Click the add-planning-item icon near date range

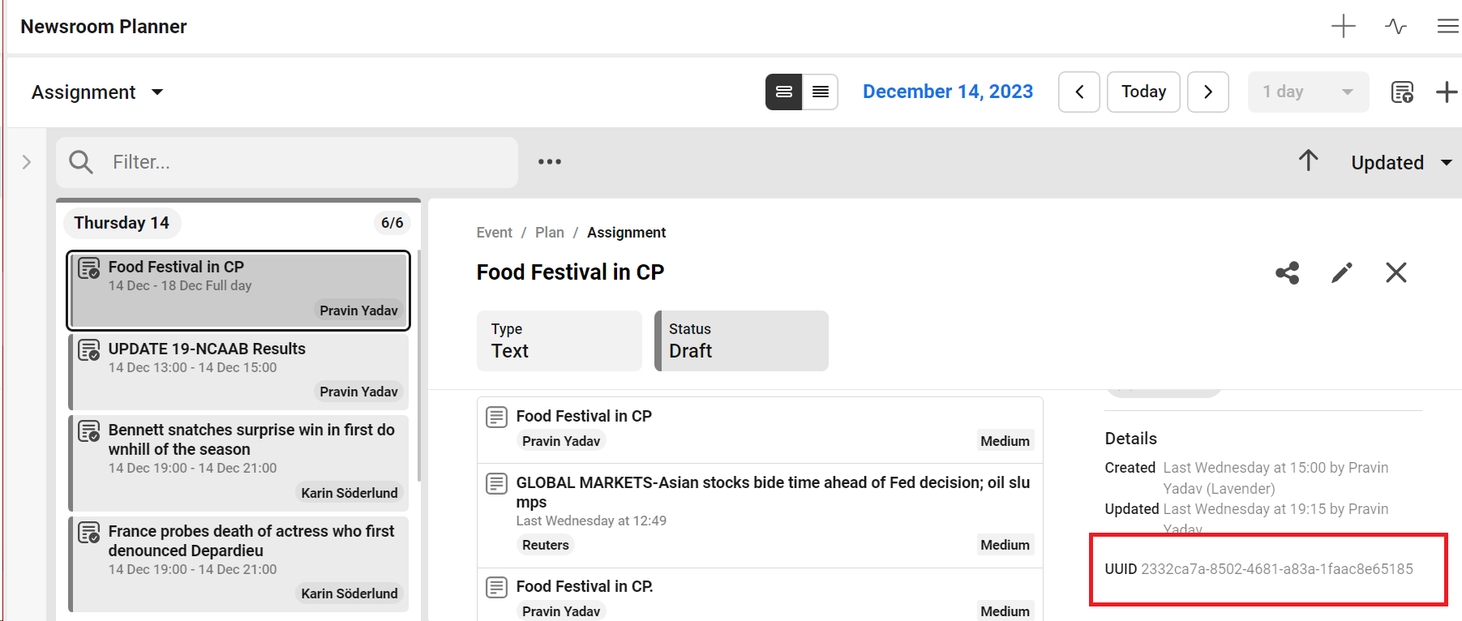tap(1402, 92)
